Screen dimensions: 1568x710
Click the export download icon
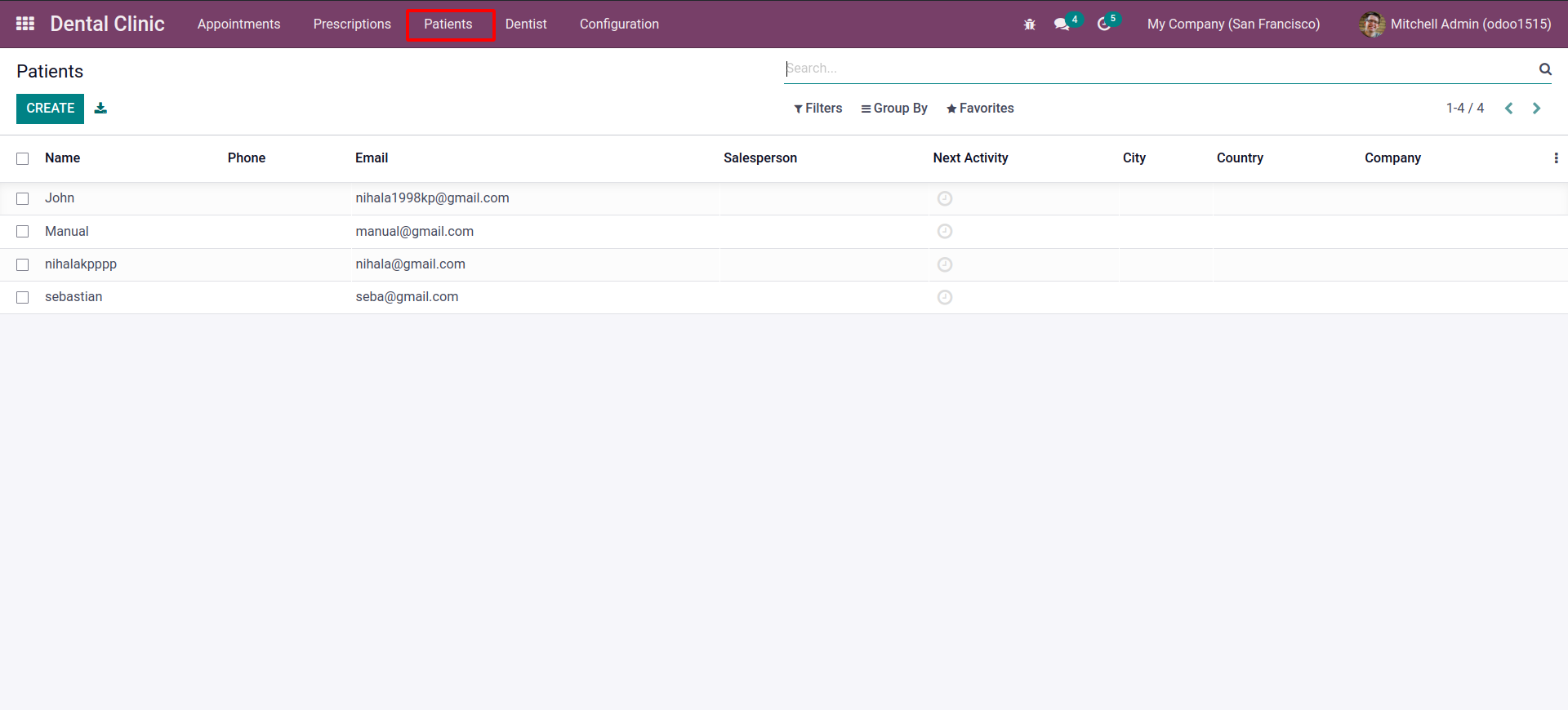pyautogui.click(x=100, y=108)
